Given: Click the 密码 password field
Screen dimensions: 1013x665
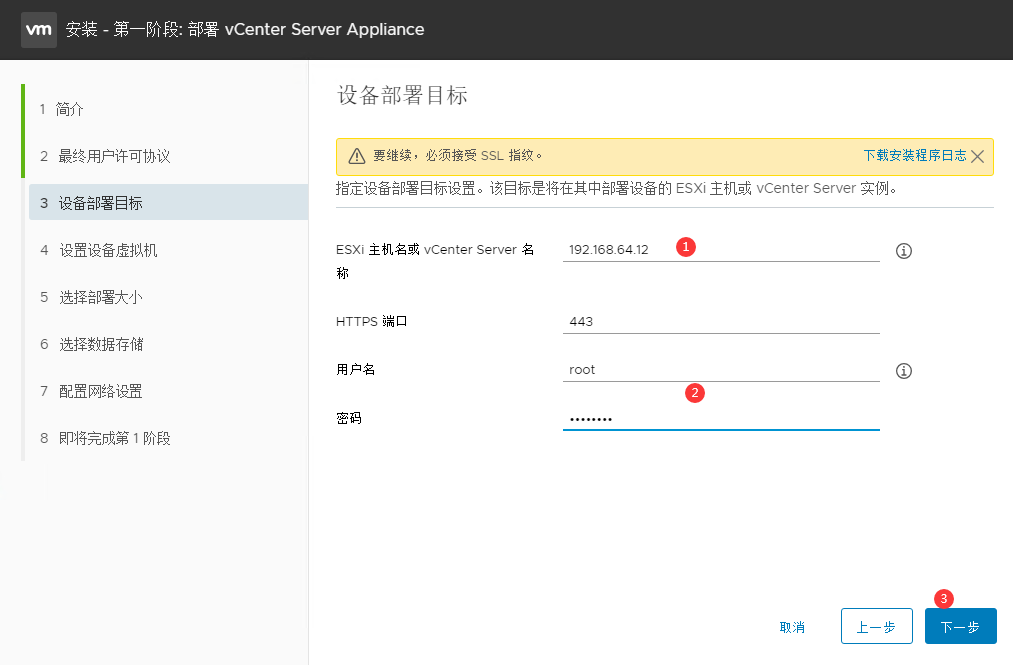Looking at the screenshot, I should point(720,419).
